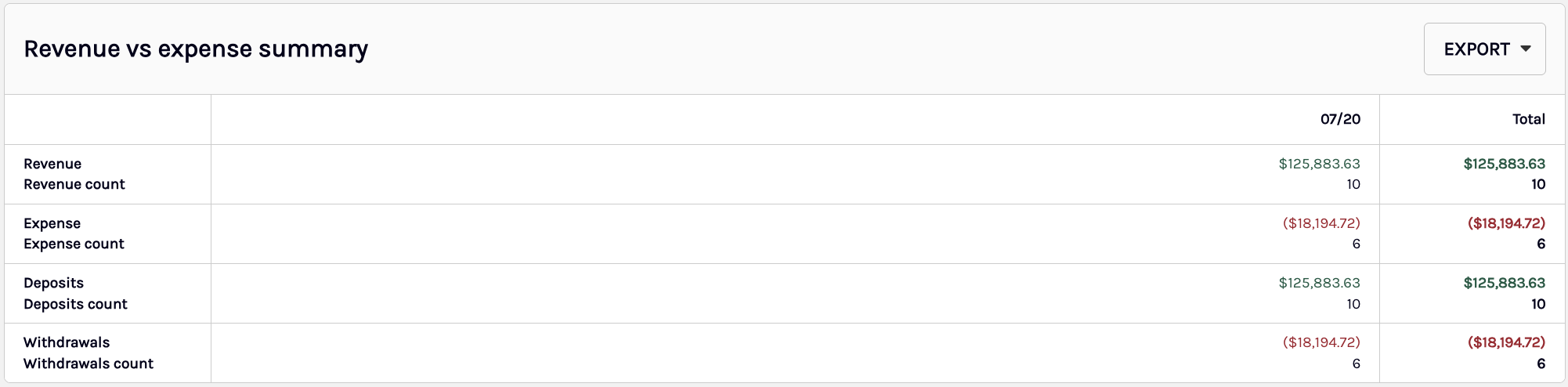The width and height of the screenshot is (1568, 387).
Task: Click the Revenue vs expense summary title
Action: click(196, 49)
